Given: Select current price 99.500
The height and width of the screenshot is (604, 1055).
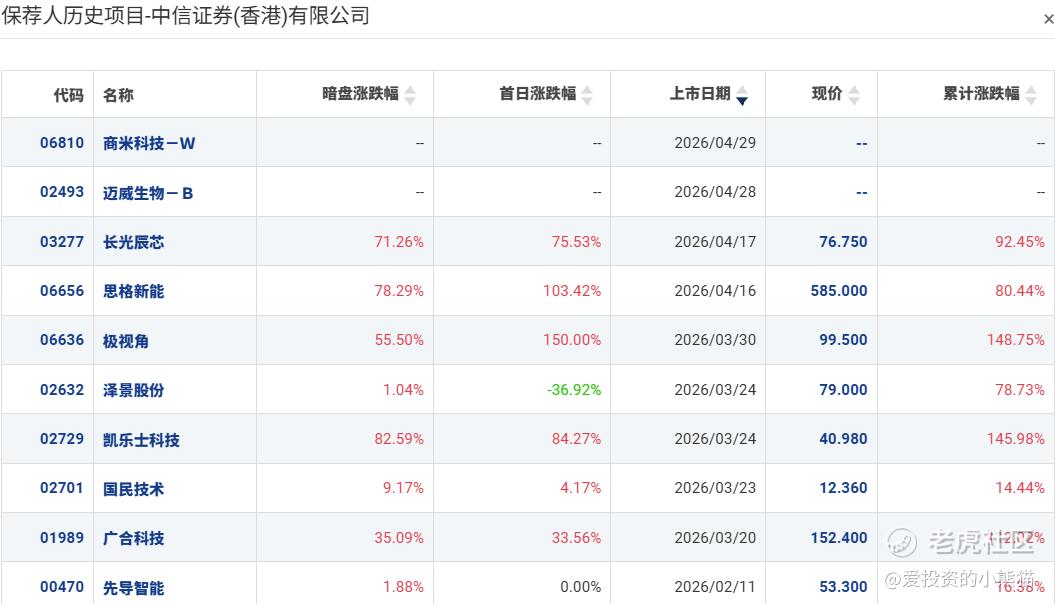Looking at the screenshot, I should [843, 340].
